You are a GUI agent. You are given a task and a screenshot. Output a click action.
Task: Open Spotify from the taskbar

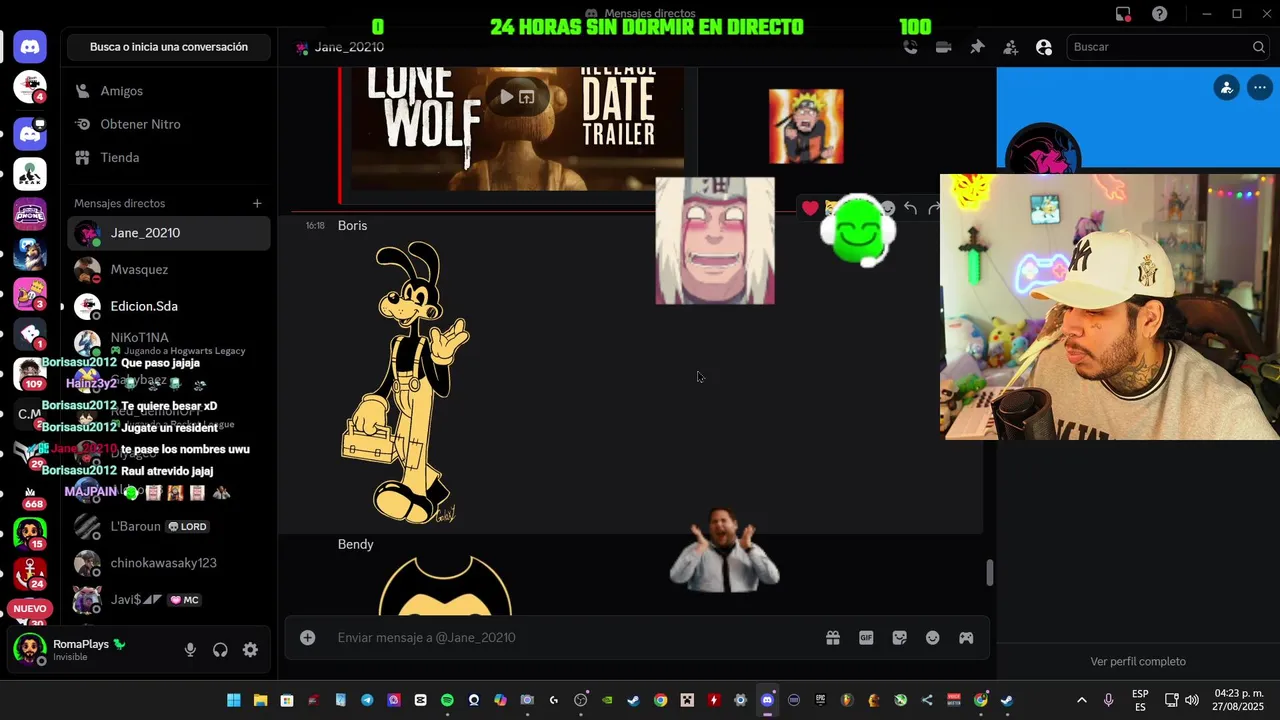447,700
